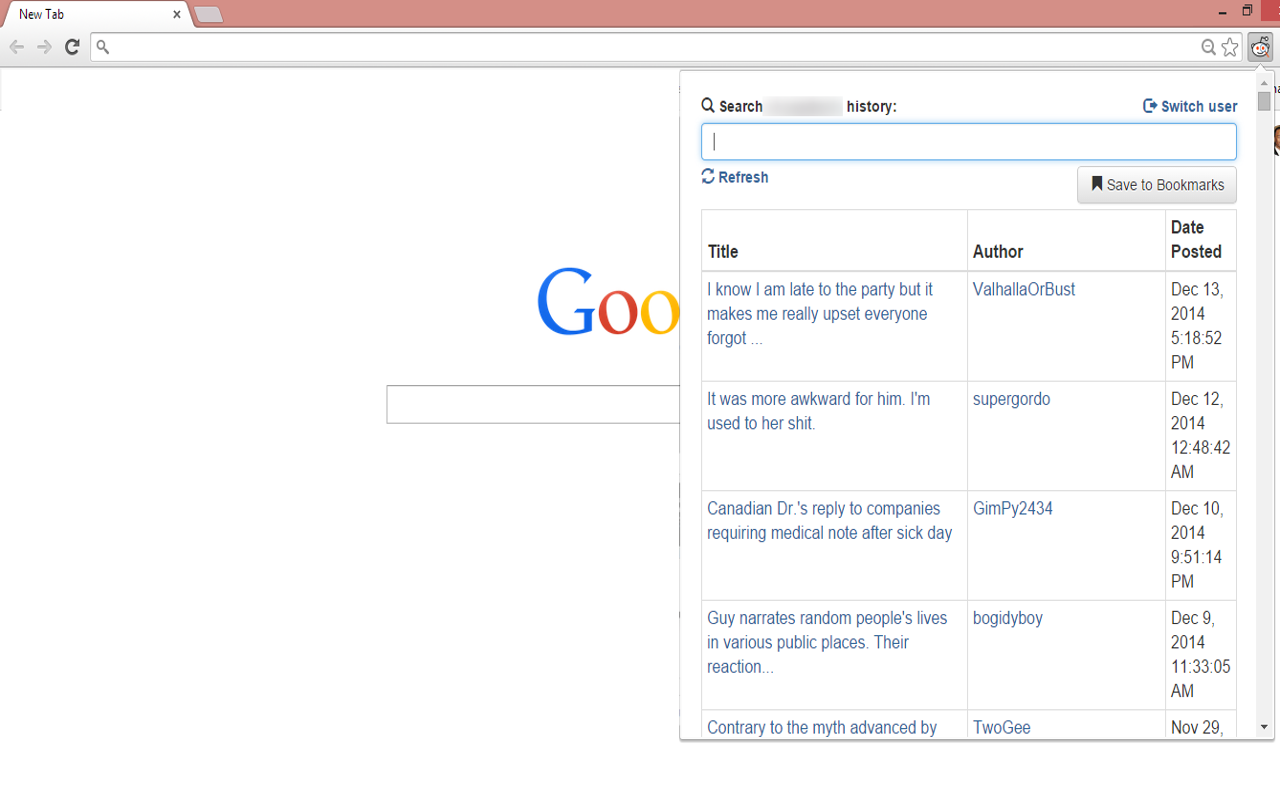Click Save to Bookmarks button
This screenshot has height=800, width=1280.
(x=1157, y=185)
